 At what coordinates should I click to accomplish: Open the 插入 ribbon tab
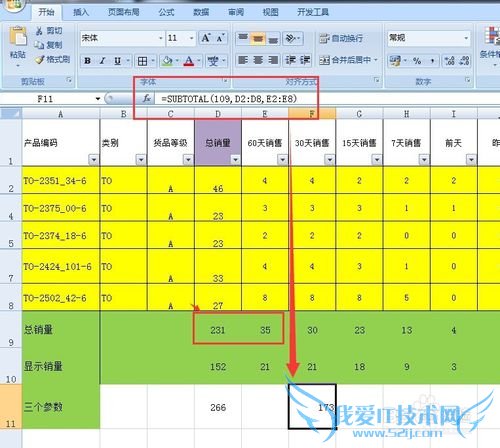pyautogui.click(x=81, y=12)
